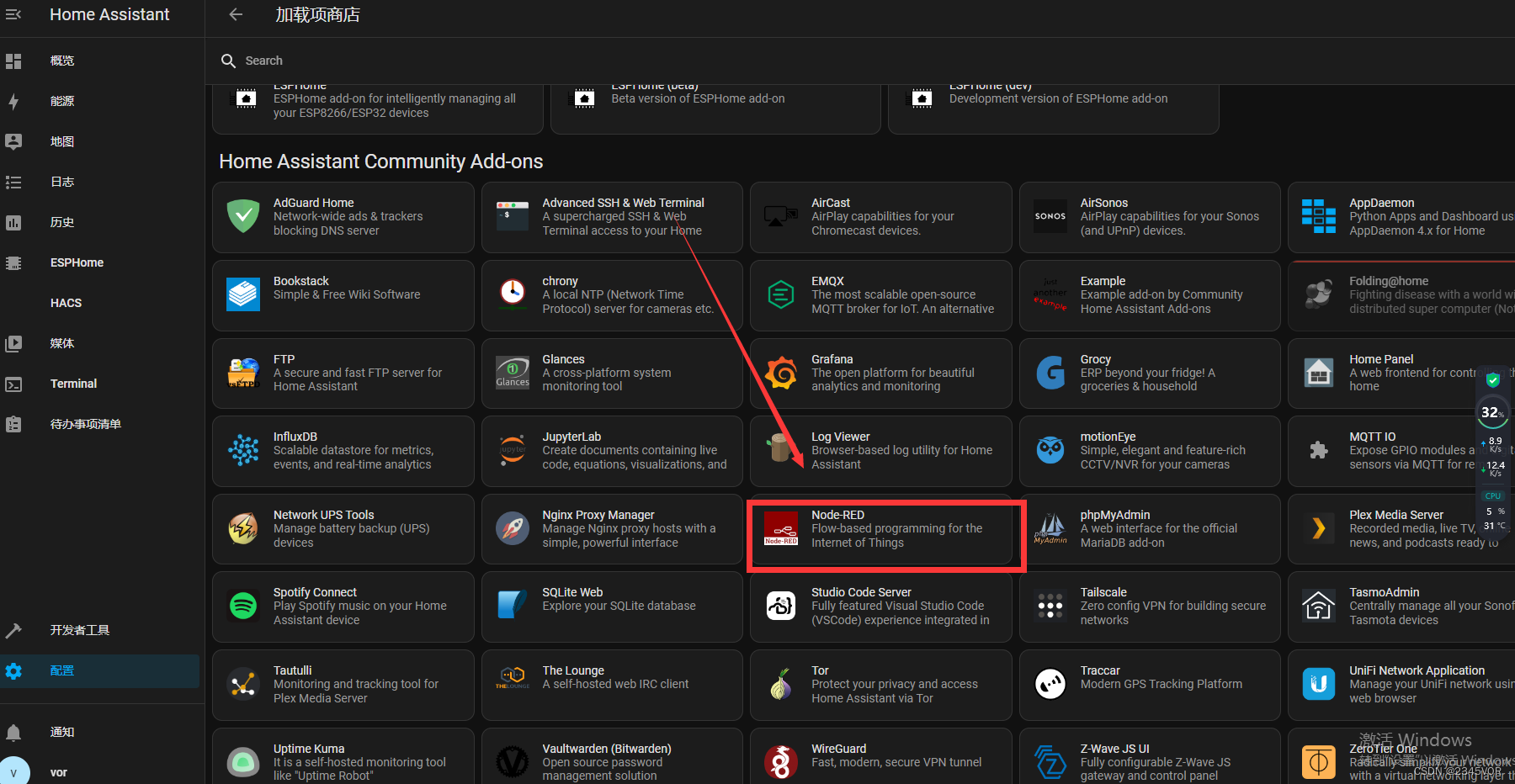Click the phpMyAdmin sailboat icon
The image size is (1515, 784).
1050,528
